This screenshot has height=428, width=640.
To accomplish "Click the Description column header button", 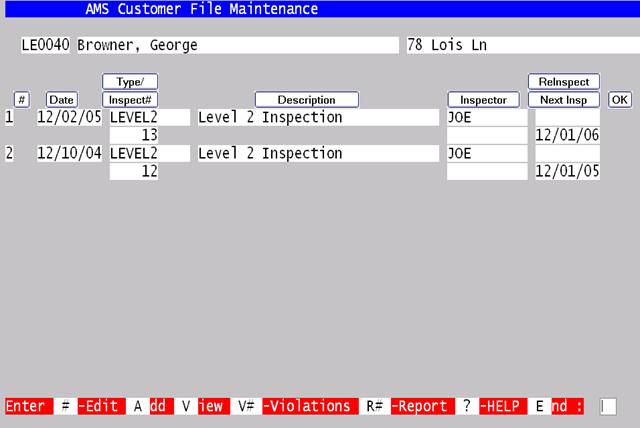I will coord(306,100).
